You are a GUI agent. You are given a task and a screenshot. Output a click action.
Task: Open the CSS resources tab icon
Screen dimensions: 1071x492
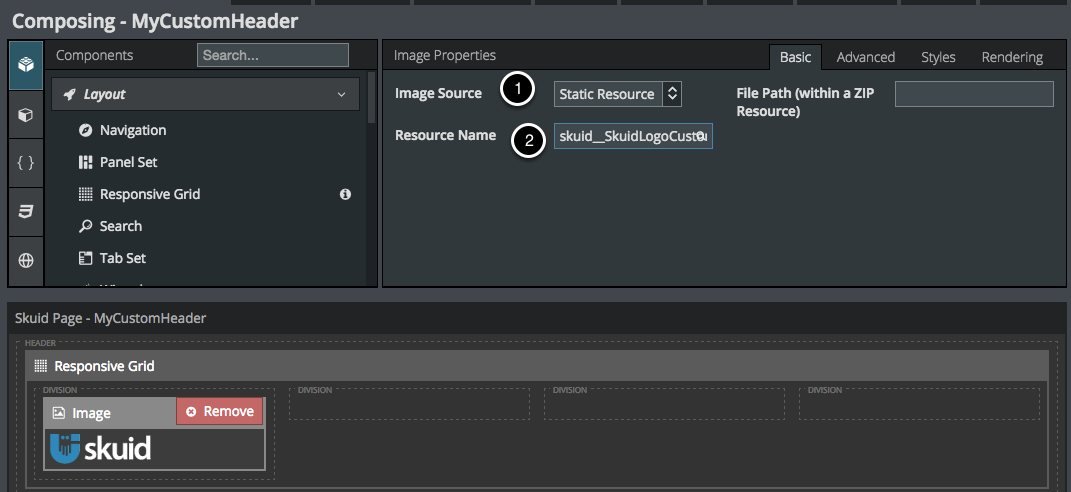pyautogui.click(x=26, y=211)
